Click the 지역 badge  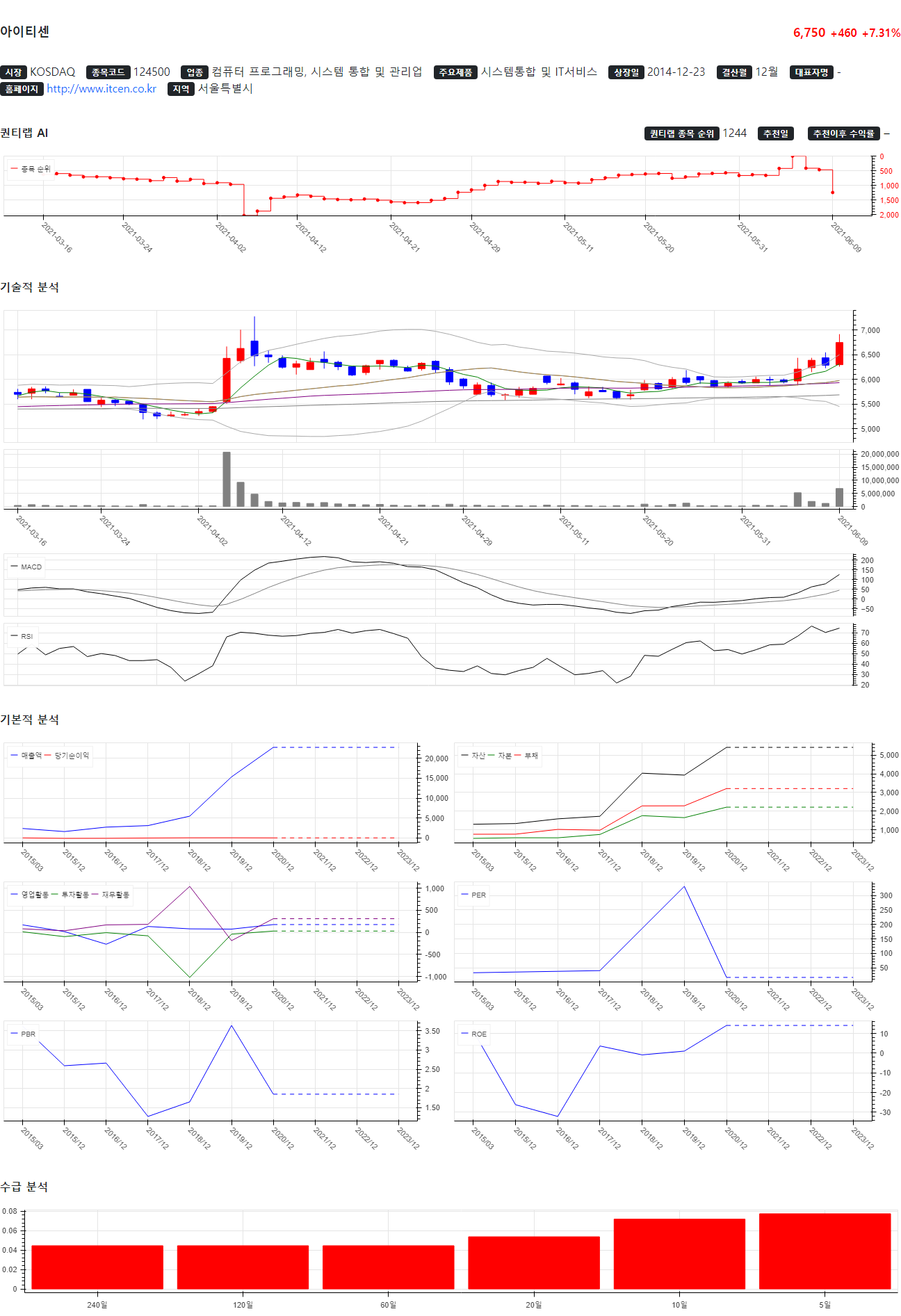[x=181, y=89]
